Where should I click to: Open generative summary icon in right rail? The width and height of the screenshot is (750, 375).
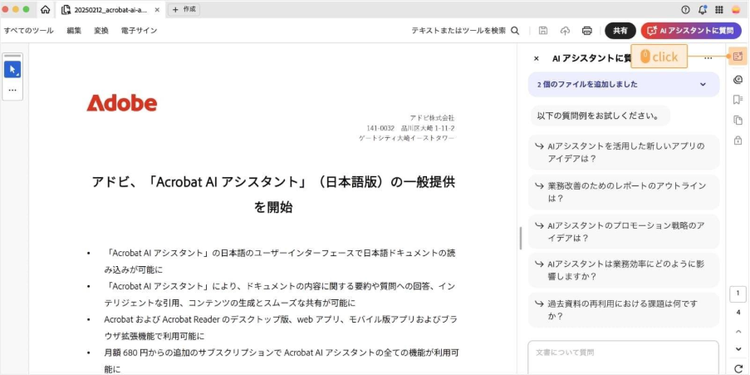point(738,80)
